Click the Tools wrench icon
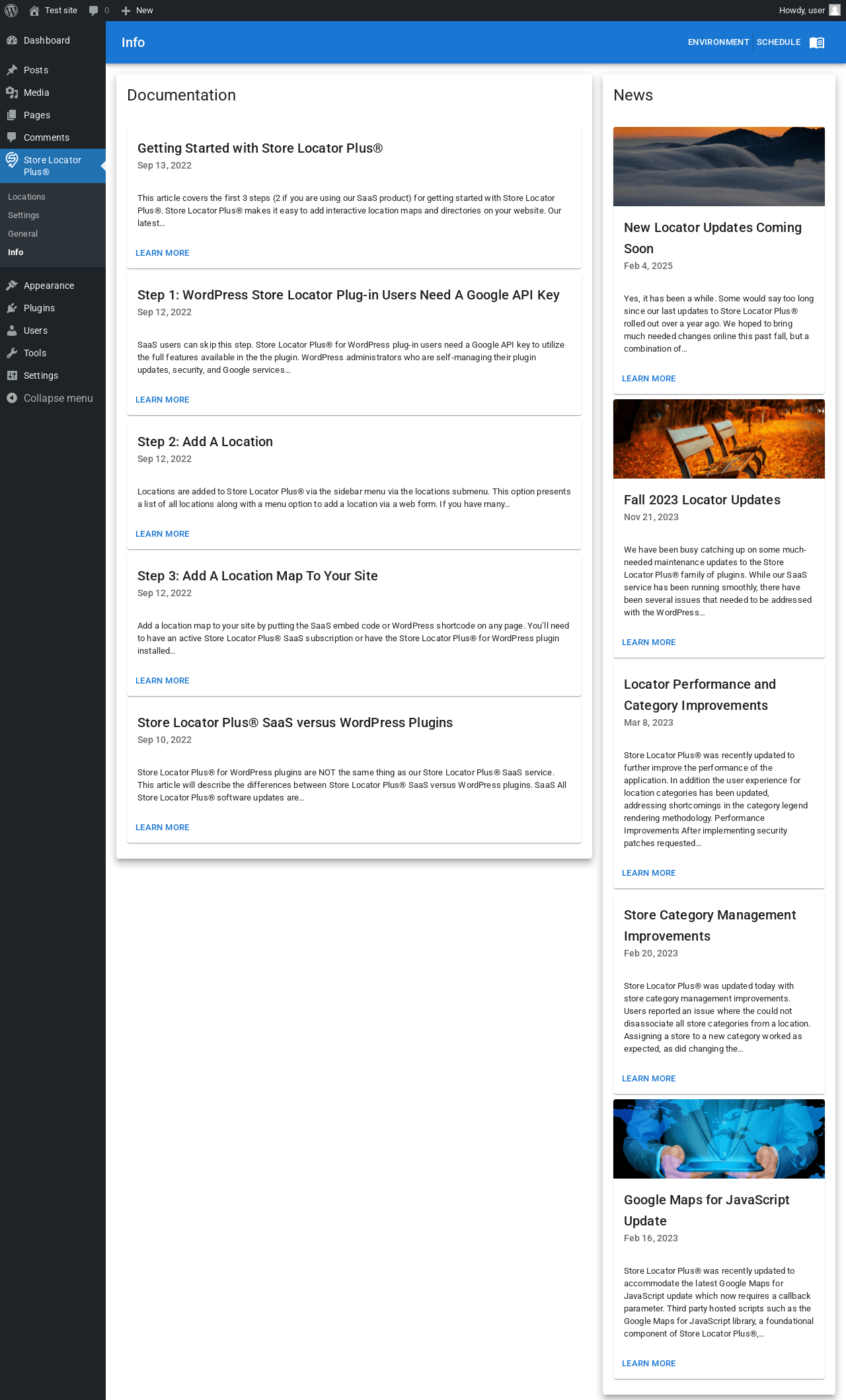846x1400 pixels. tap(12, 353)
